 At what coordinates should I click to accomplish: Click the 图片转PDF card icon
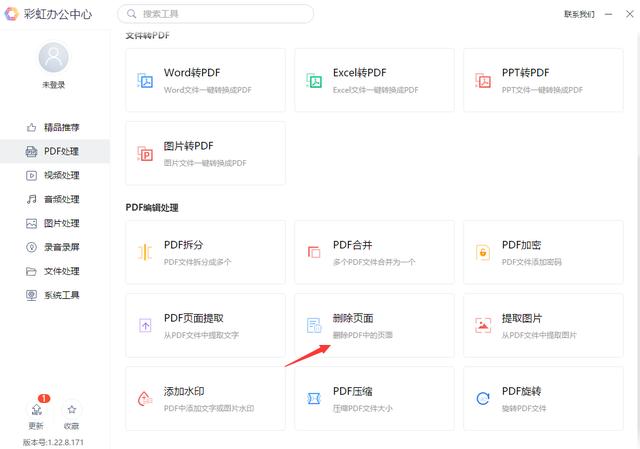coord(145,154)
